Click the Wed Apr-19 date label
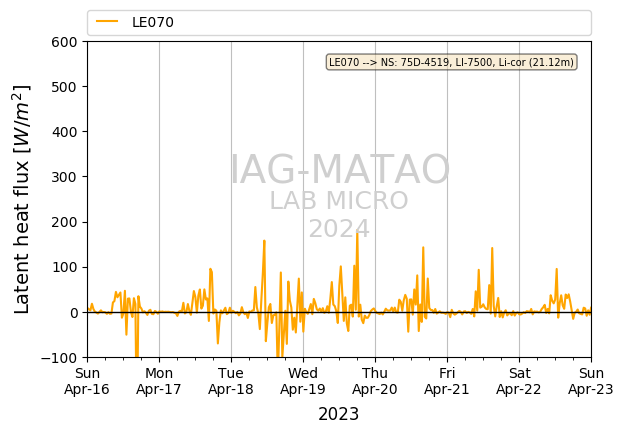 pyautogui.click(x=303, y=381)
